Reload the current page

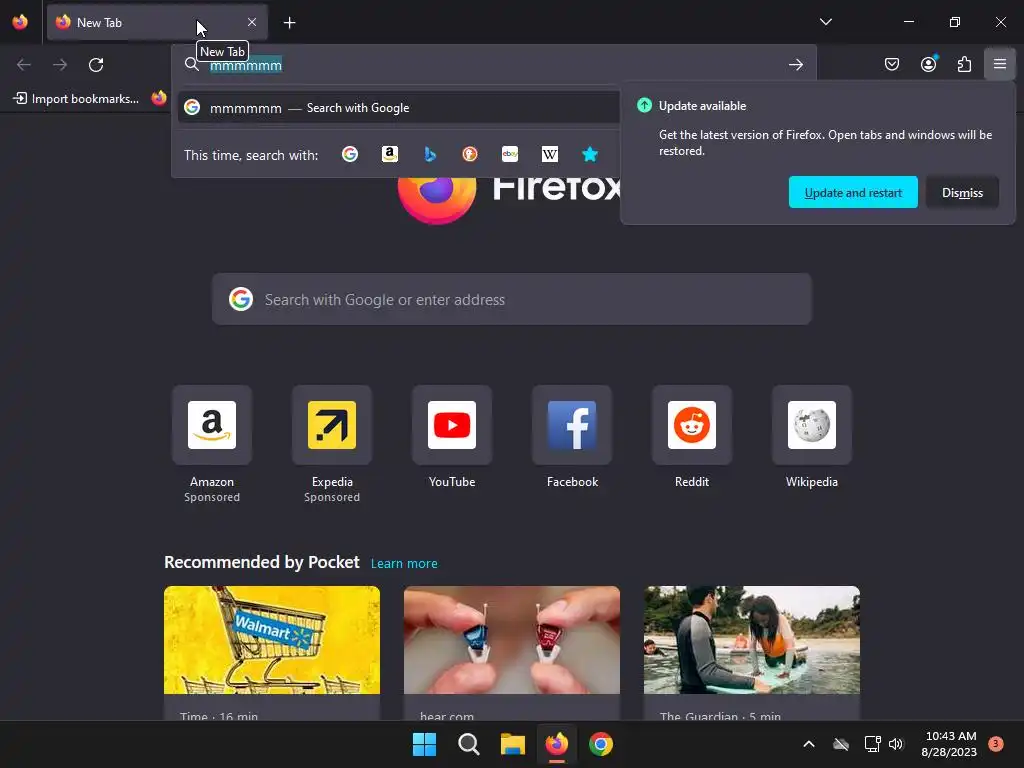(96, 65)
